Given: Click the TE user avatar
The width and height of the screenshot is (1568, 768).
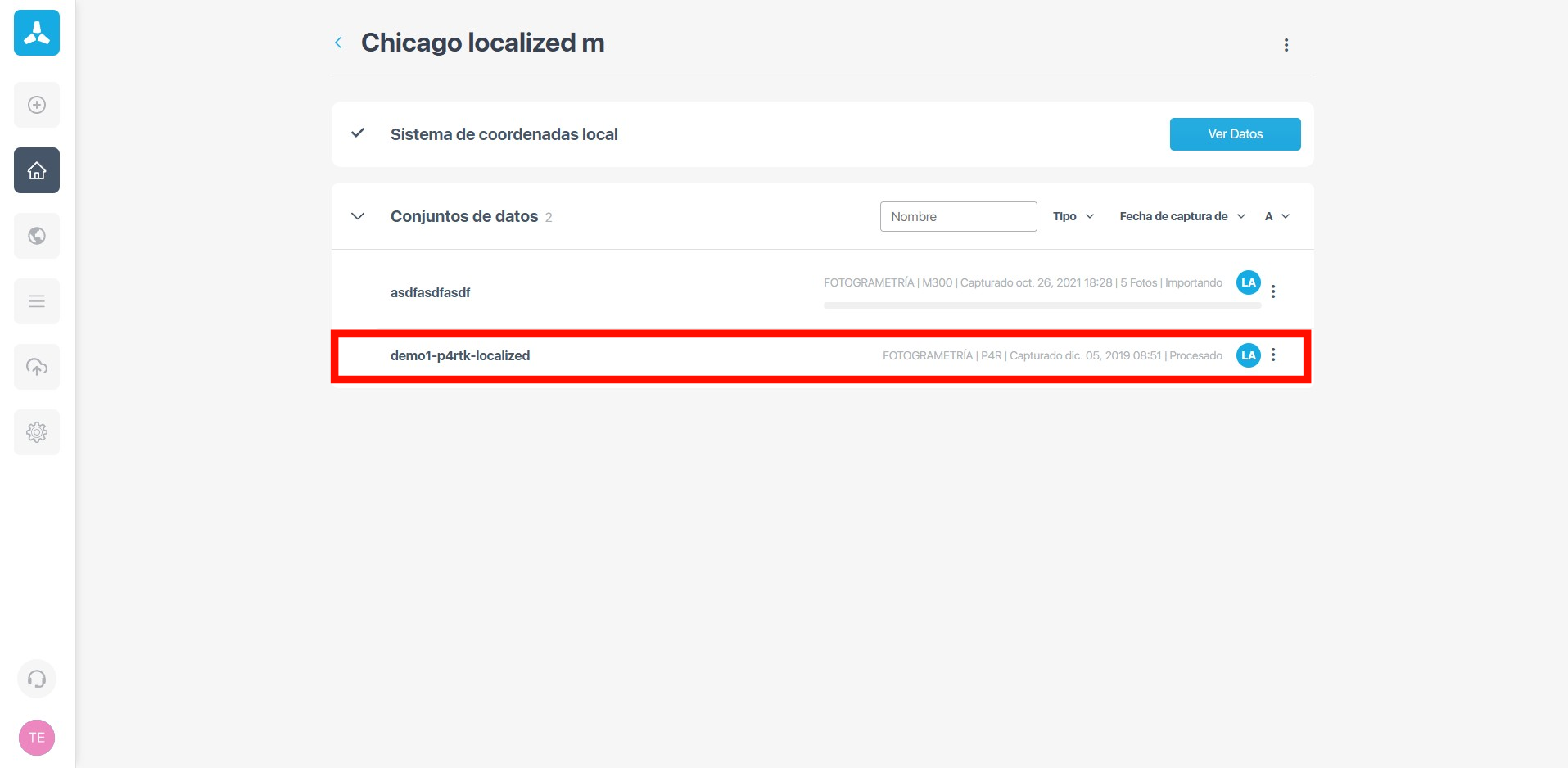Looking at the screenshot, I should (x=37, y=738).
